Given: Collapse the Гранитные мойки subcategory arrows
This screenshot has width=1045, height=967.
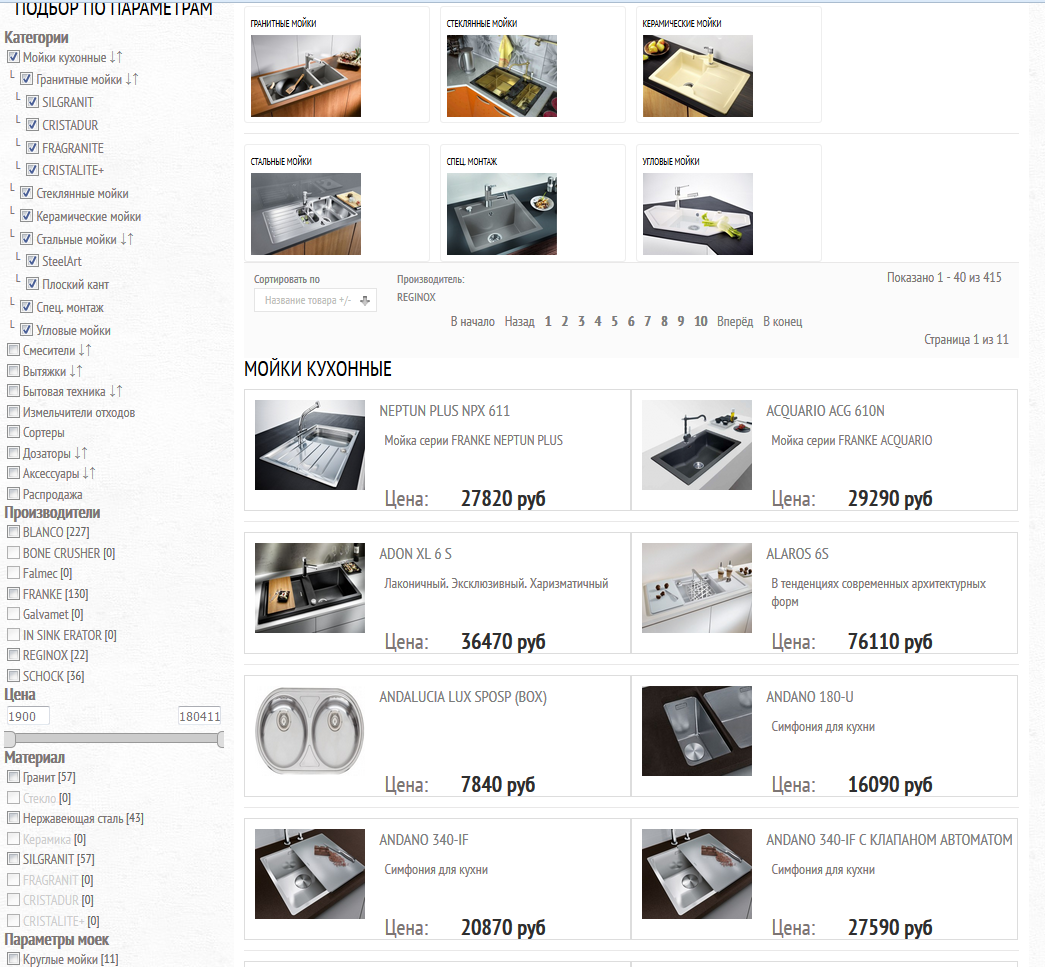Looking at the screenshot, I should 132,79.
